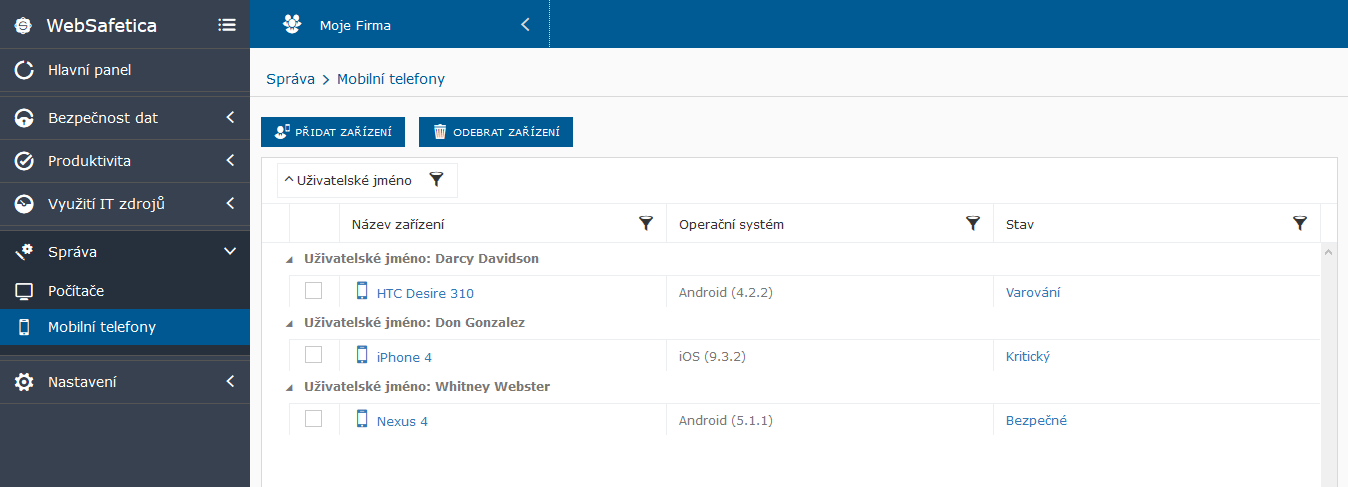The height and width of the screenshot is (487, 1348).
Task: Click the Moje Firma company icon
Action: 292,25
